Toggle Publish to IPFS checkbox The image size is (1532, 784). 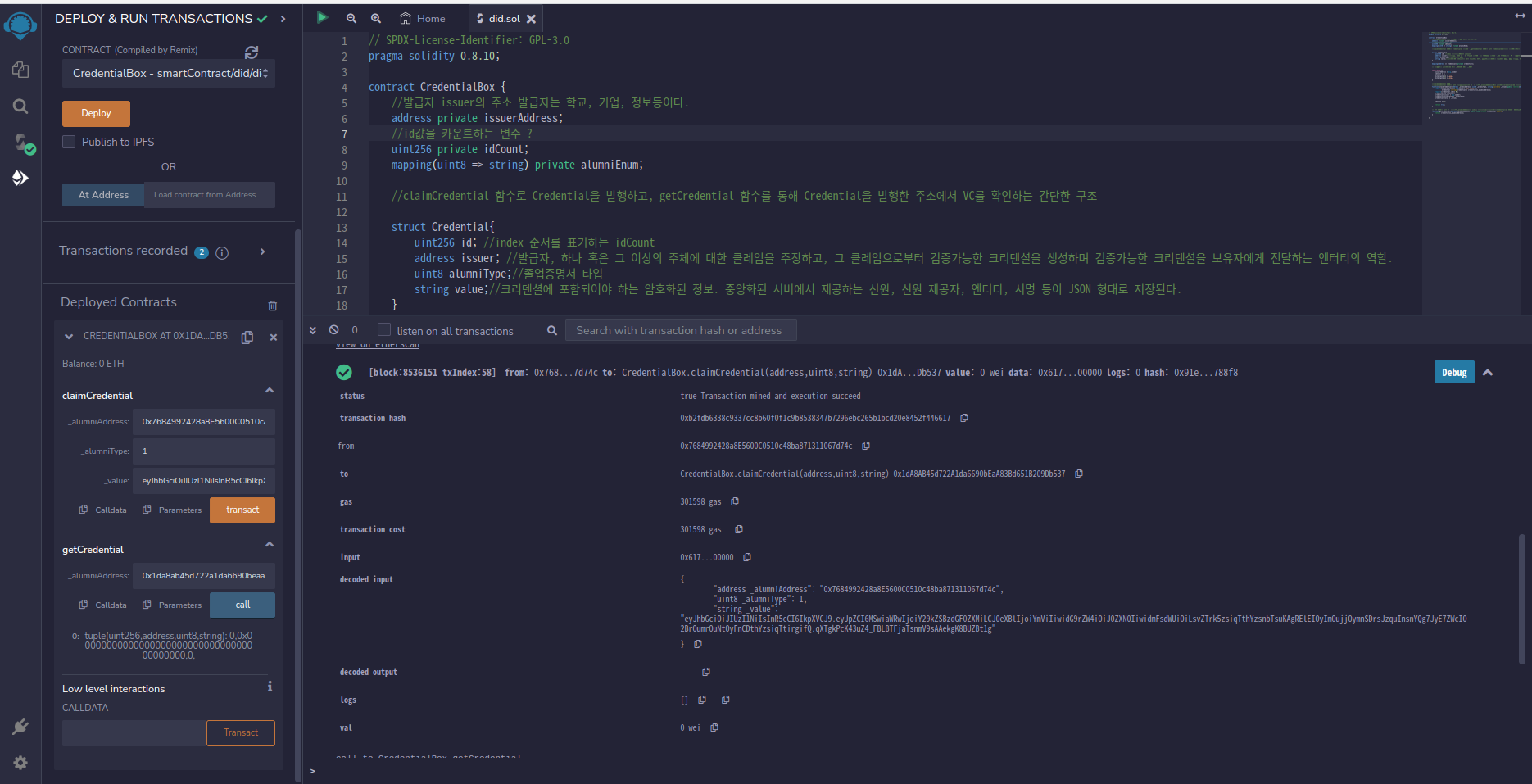click(x=69, y=142)
